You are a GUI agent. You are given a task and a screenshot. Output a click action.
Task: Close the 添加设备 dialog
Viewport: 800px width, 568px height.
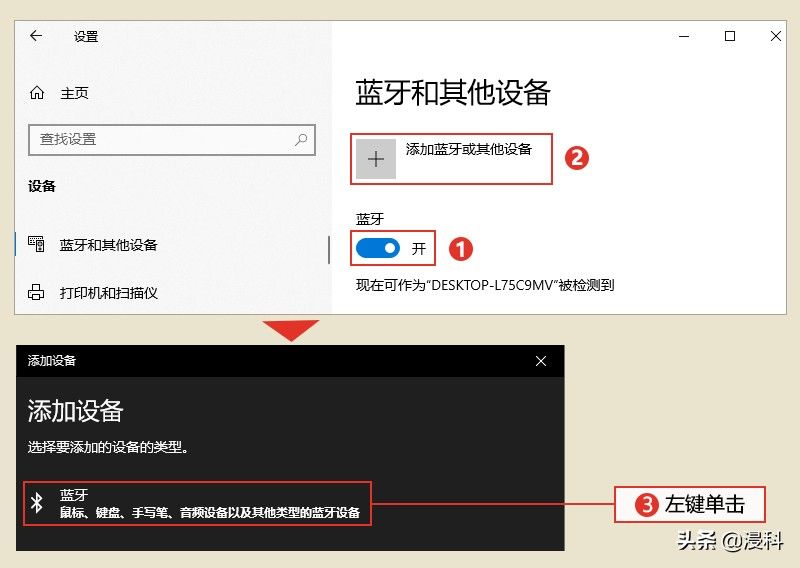tap(541, 360)
